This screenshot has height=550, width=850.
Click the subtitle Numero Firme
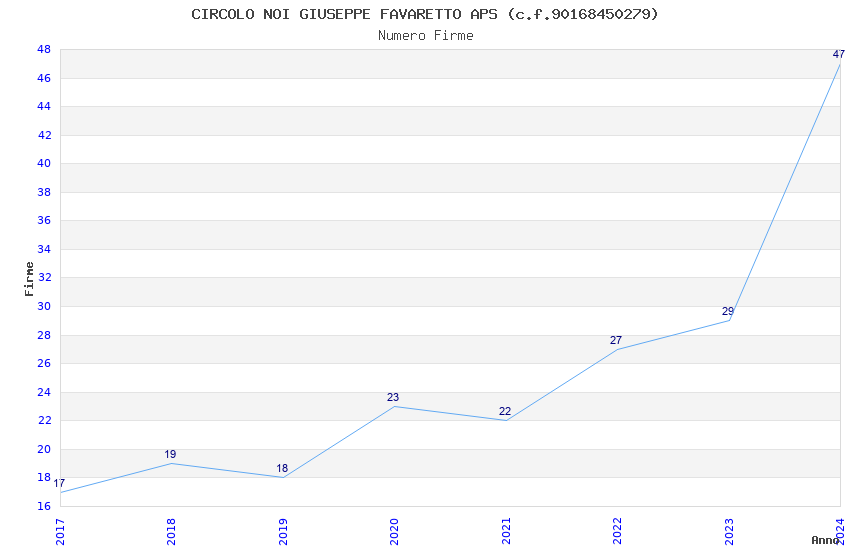tap(426, 36)
